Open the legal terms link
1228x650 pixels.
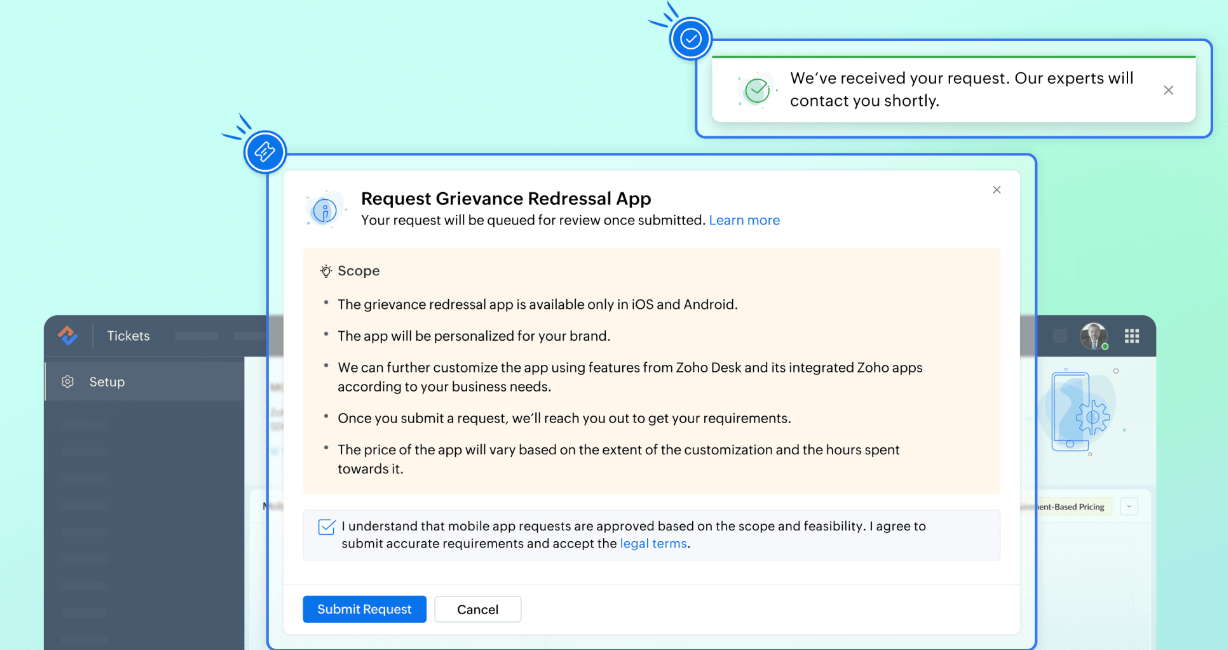pyautogui.click(x=653, y=544)
